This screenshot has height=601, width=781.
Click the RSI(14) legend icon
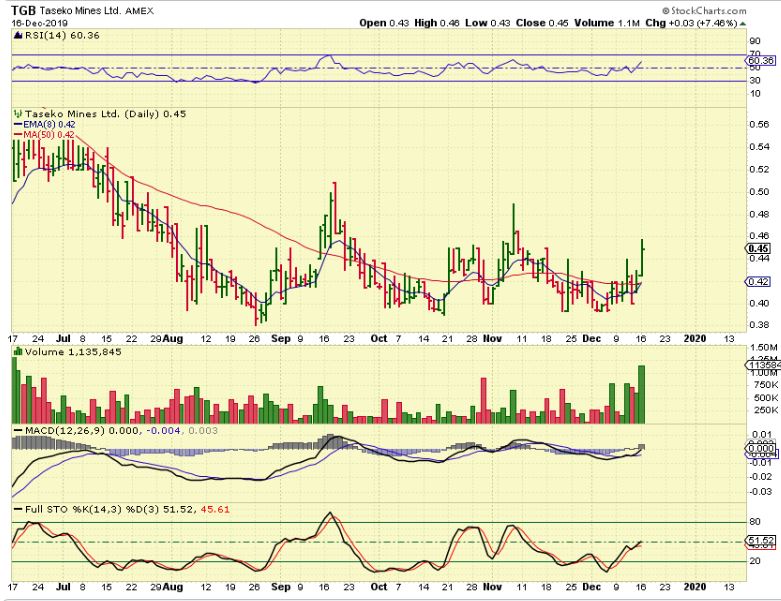click(x=18, y=35)
